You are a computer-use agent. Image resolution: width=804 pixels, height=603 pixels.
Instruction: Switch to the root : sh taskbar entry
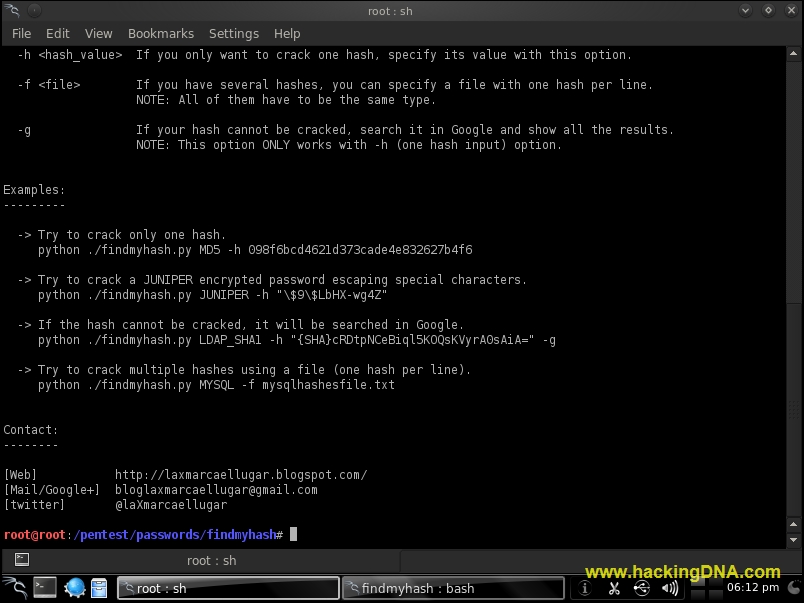tap(228, 588)
